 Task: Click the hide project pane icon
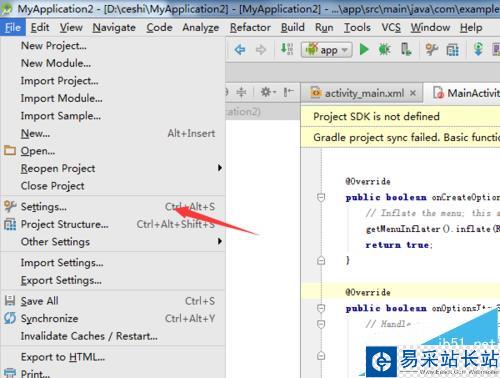[x=288, y=92]
